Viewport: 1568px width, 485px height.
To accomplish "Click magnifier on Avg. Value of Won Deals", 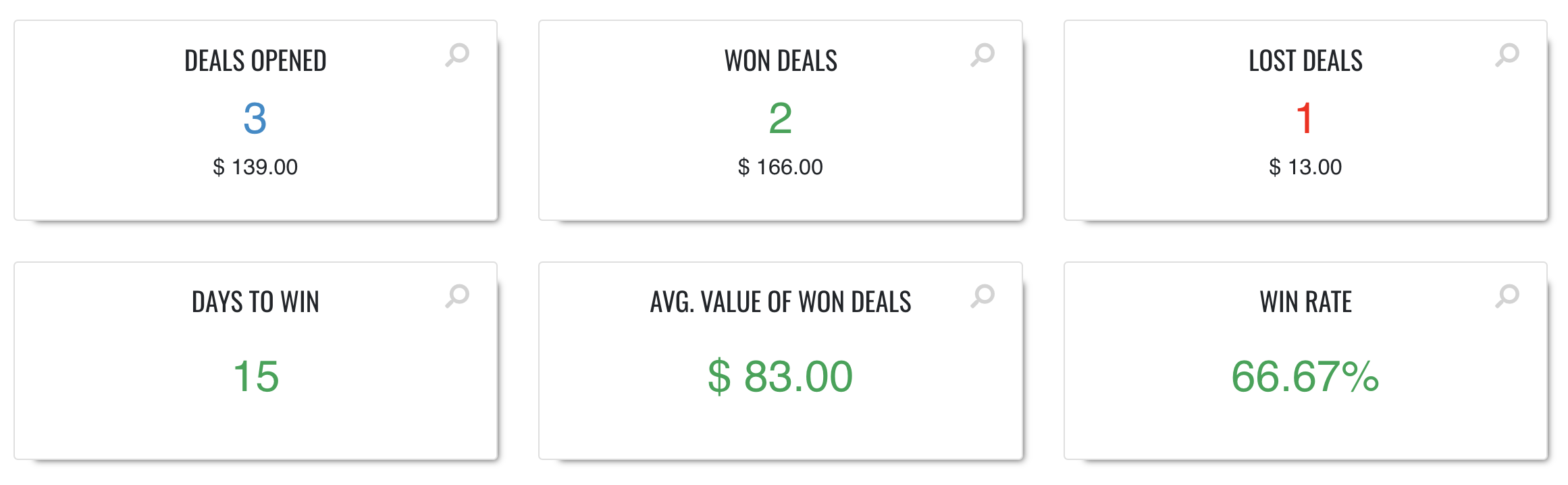I will pos(983,296).
